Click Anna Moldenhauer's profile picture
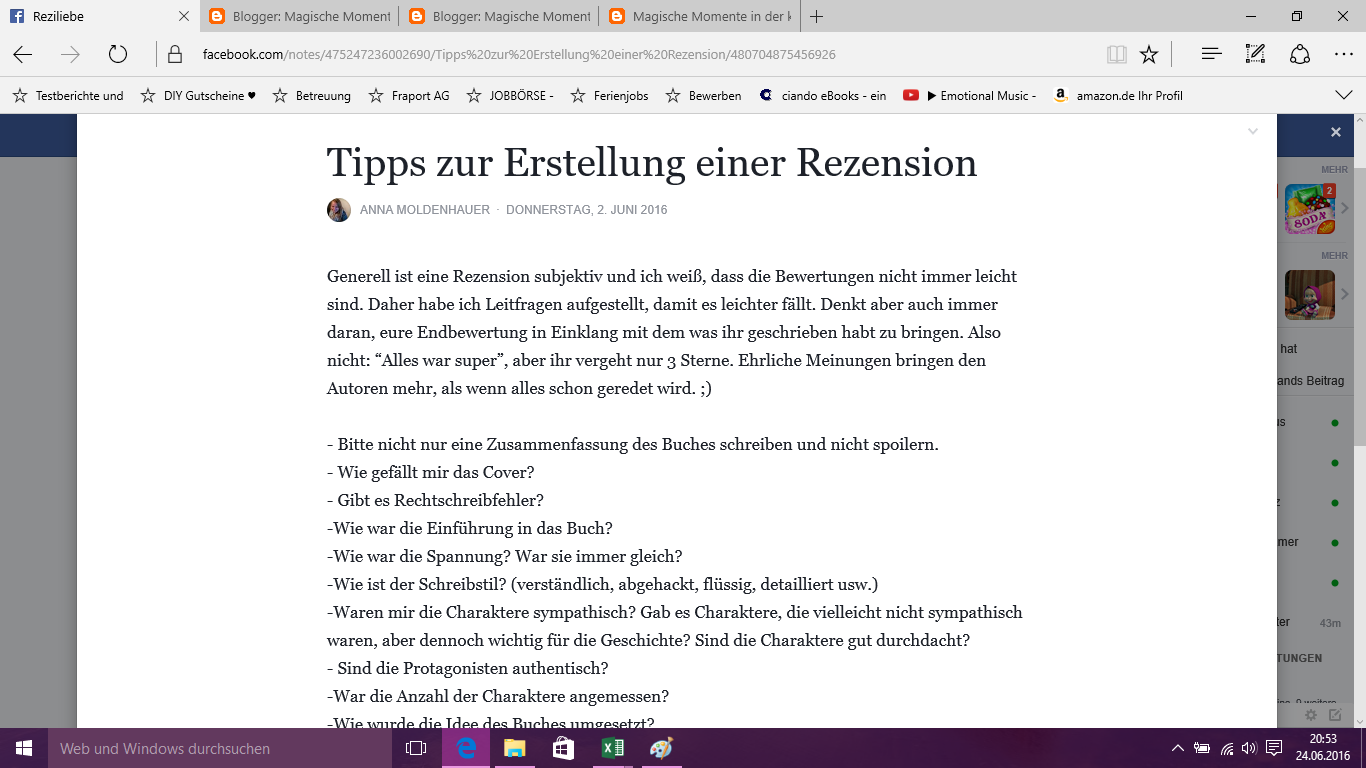This screenshot has height=768, width=1366. coord(339,210)
